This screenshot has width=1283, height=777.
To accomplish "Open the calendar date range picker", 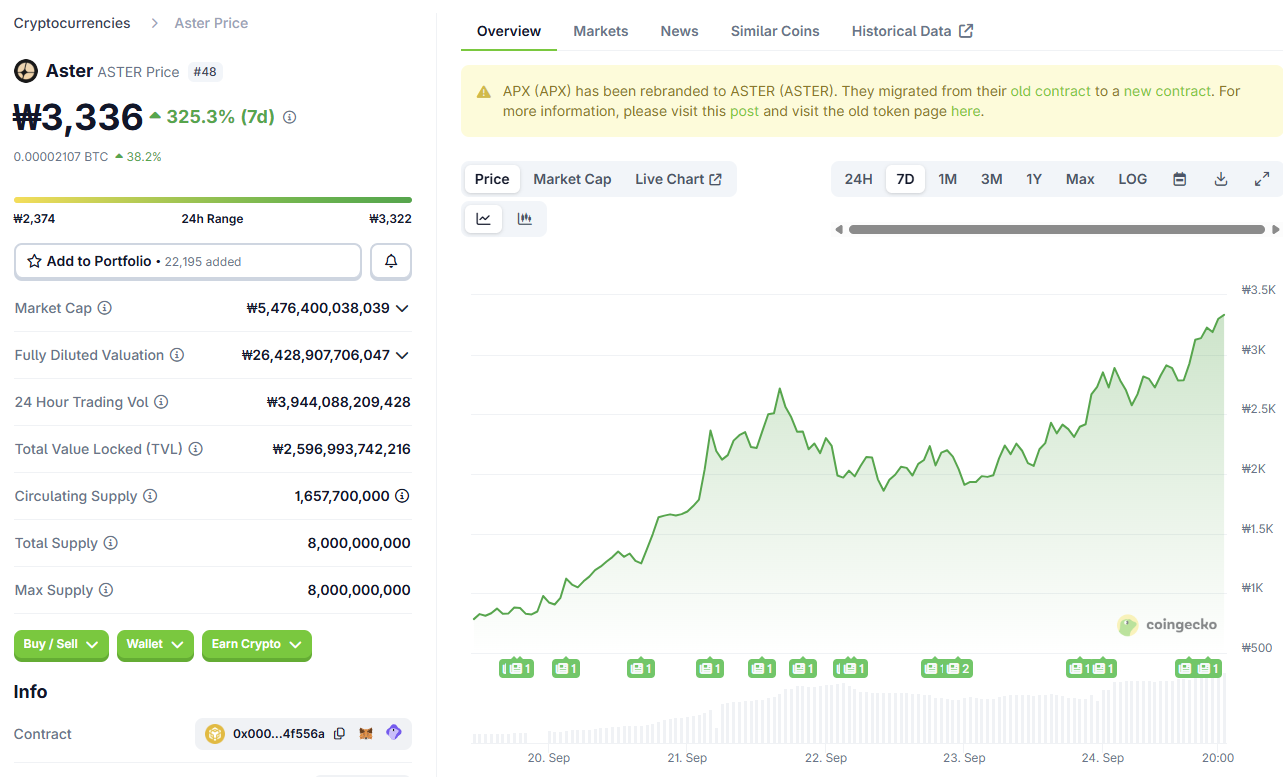I will [x=1180, y=179].
